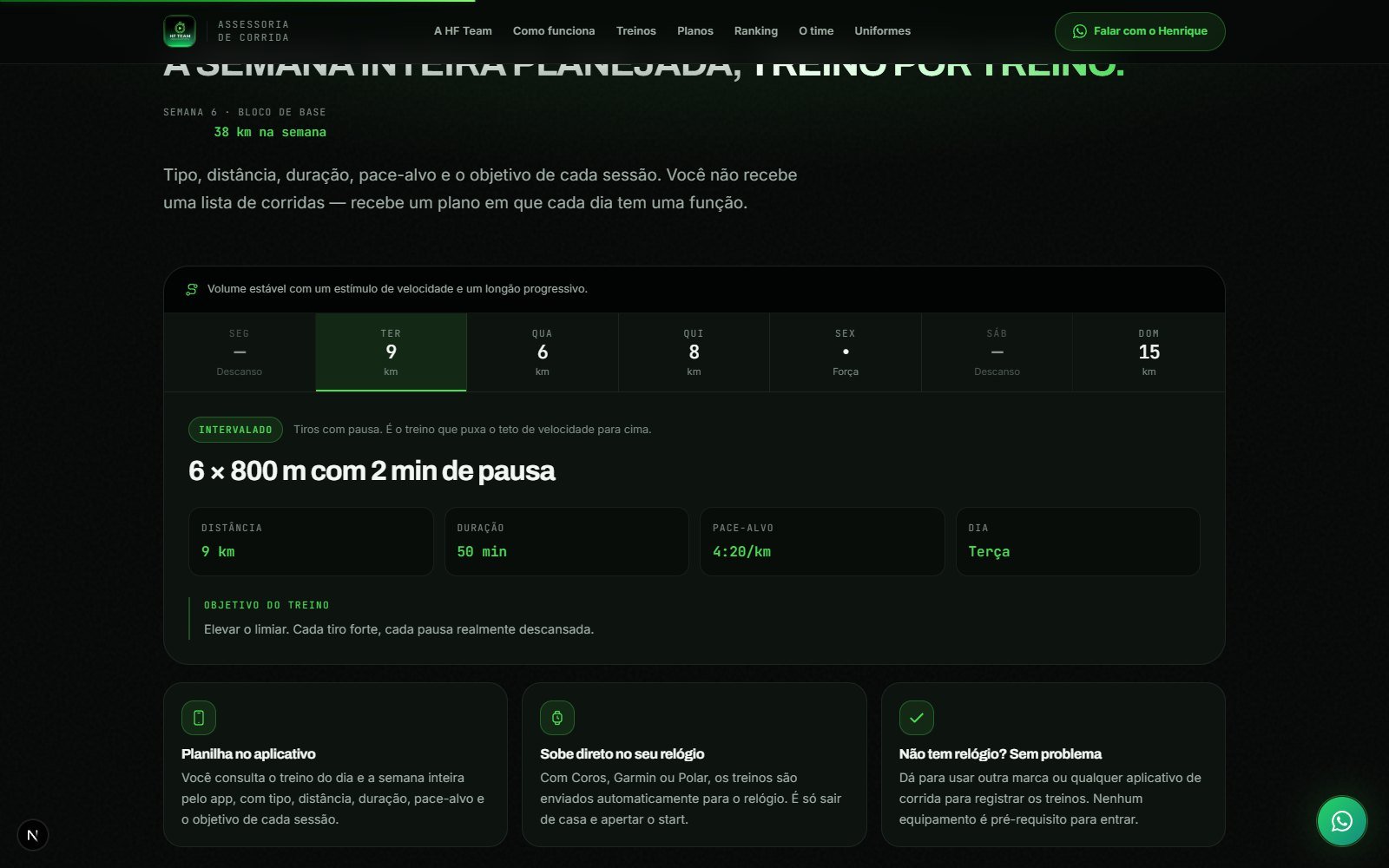Screen dimensions: 1389x868
Task: Click the INTERVALADO workout type badge
Action: (x=235, y=430)
